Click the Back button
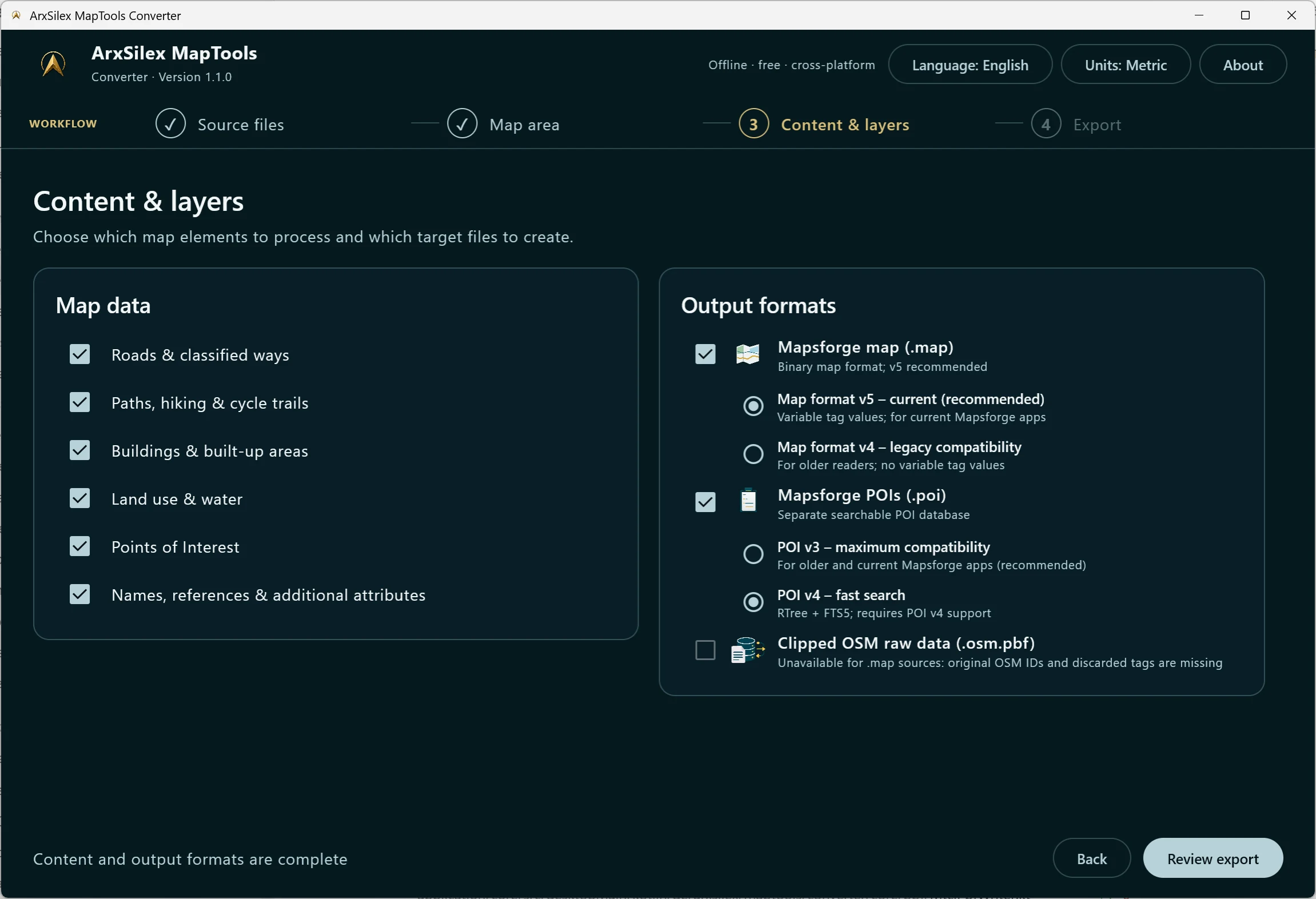Screen dimensions: 1316x899 pos(1092,858)
